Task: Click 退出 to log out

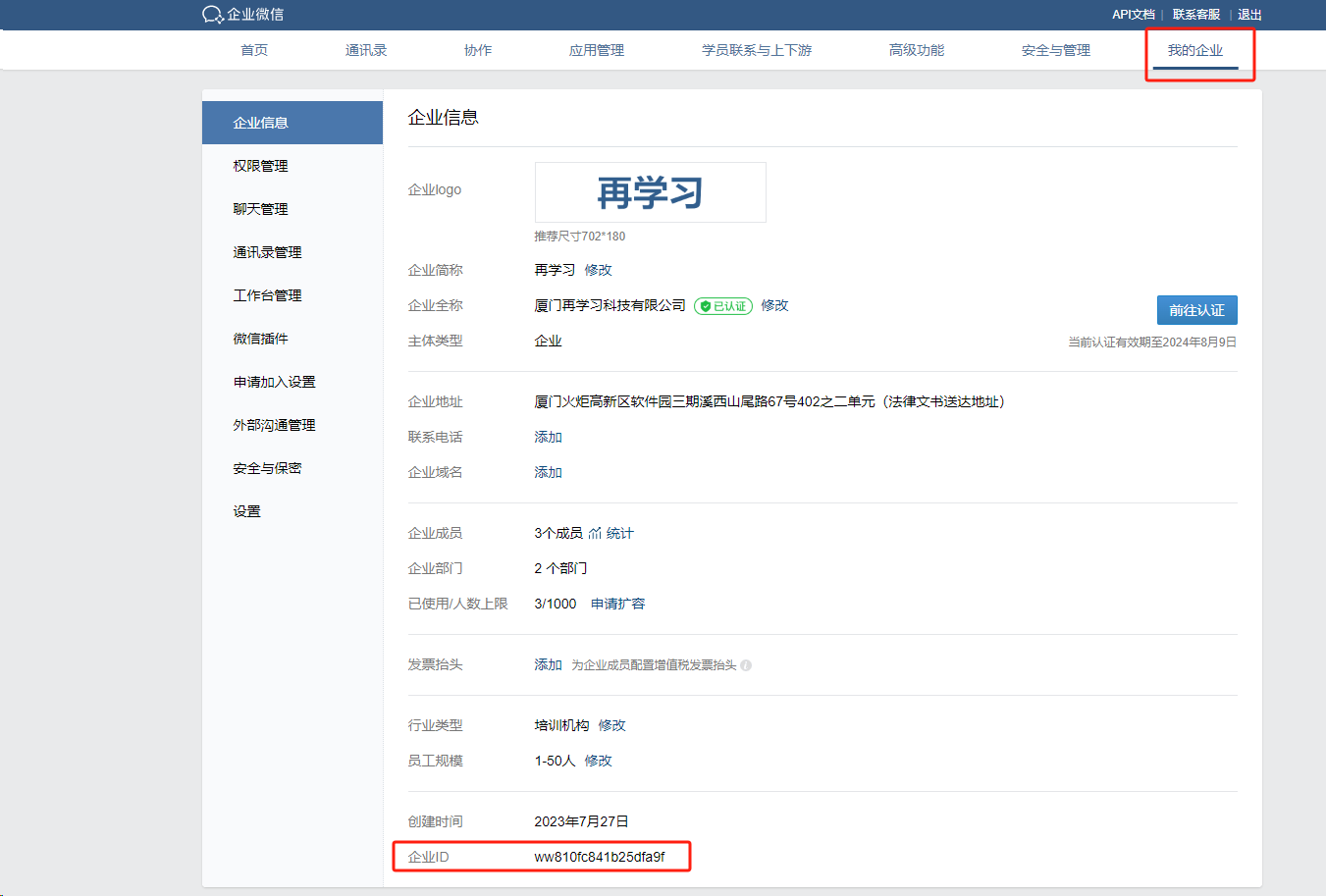Action: click(x=1249, y=15)
